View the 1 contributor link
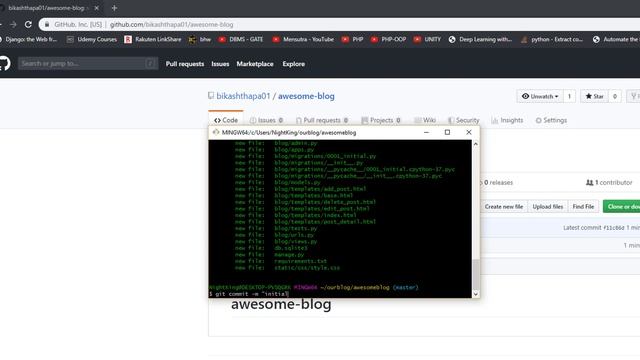640x360 pixels. tap(609, 182)
